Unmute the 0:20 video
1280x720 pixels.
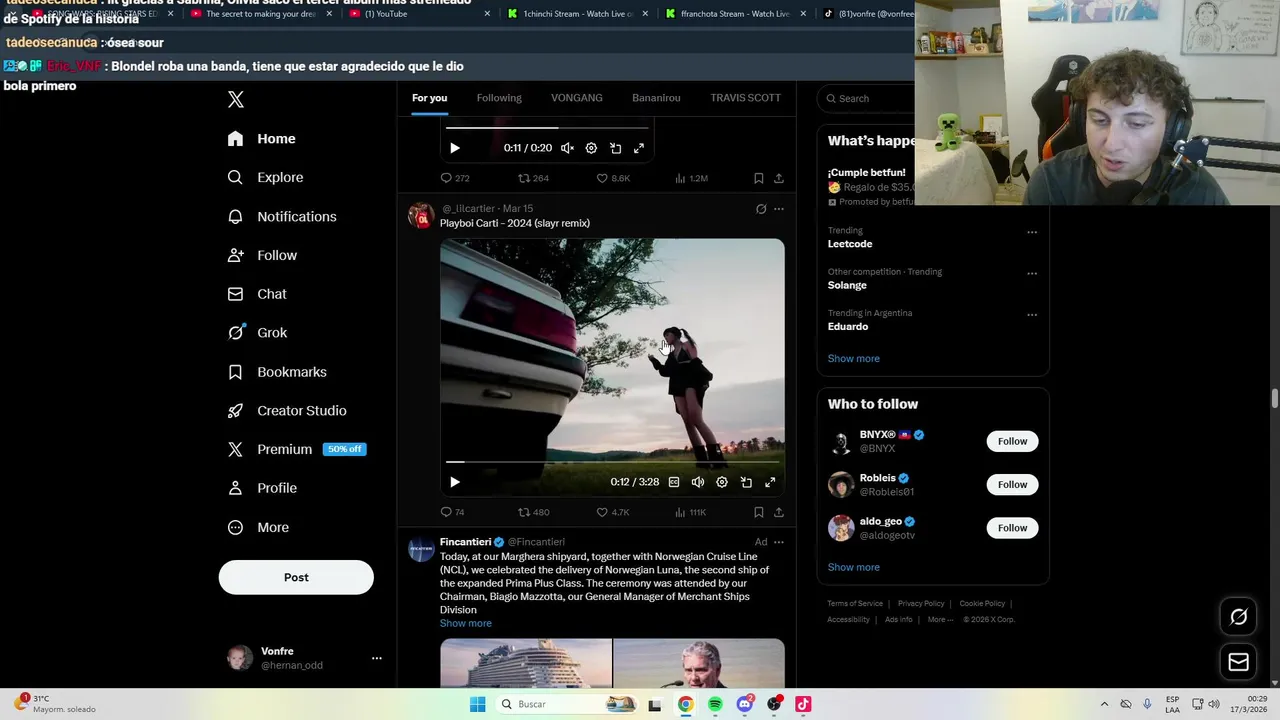point(567,148)
